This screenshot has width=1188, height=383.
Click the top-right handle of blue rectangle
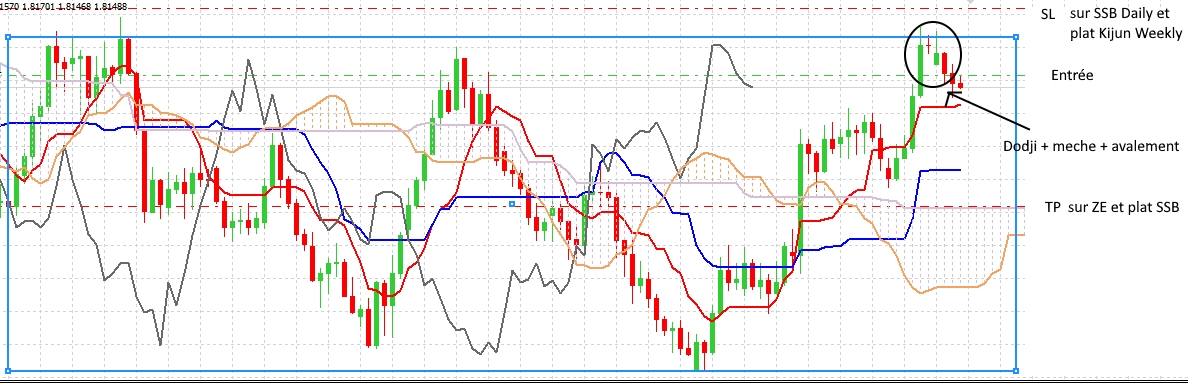click(1016, 36)
